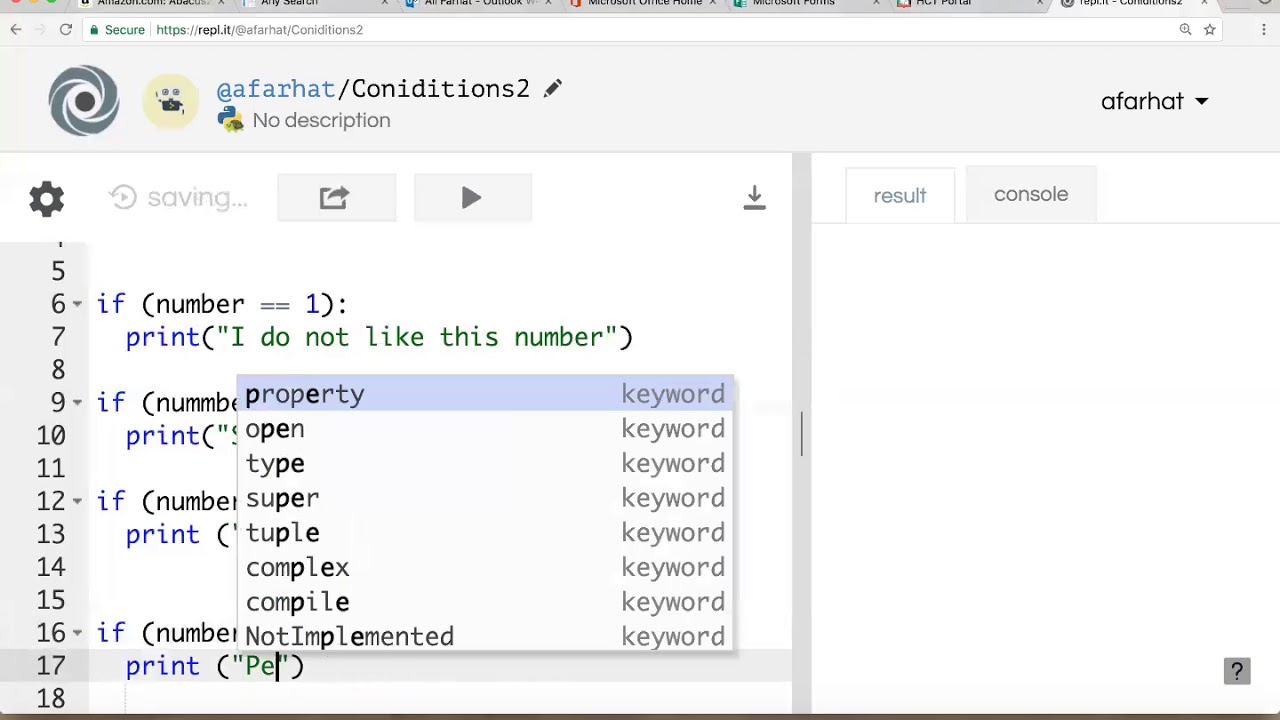The height and width of the screenshot is (720, 1280).
Task: Switch to the Microsoft Office Home browser tab
Action: [645, 4]
